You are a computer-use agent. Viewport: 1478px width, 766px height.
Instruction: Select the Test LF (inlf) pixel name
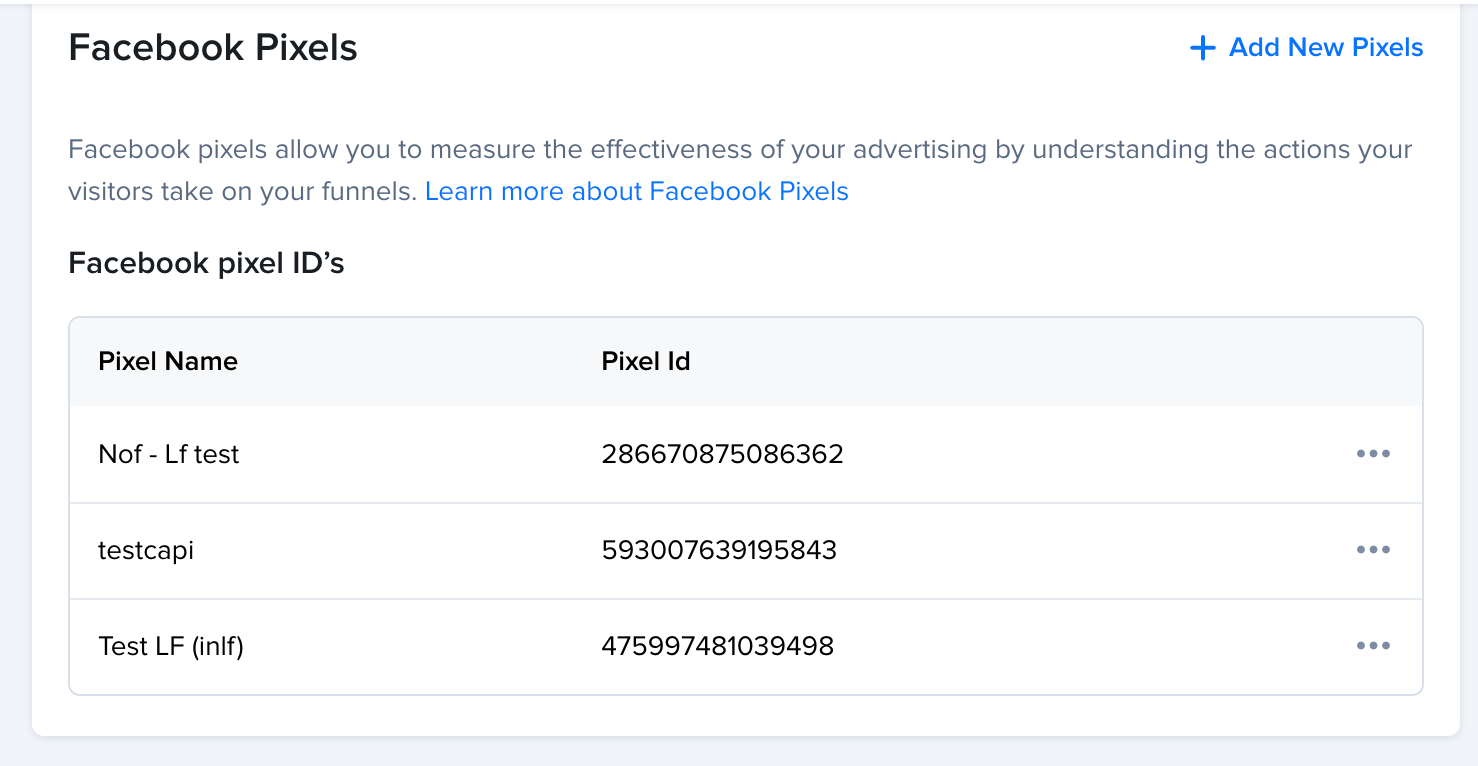tap(171, 646)
